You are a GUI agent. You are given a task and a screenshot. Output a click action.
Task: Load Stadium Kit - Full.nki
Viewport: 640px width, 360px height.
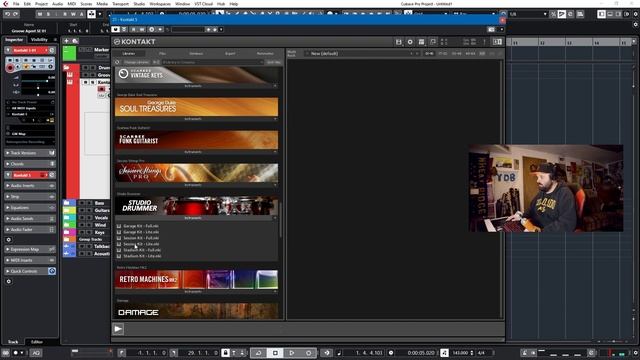(x=142, y=250)
